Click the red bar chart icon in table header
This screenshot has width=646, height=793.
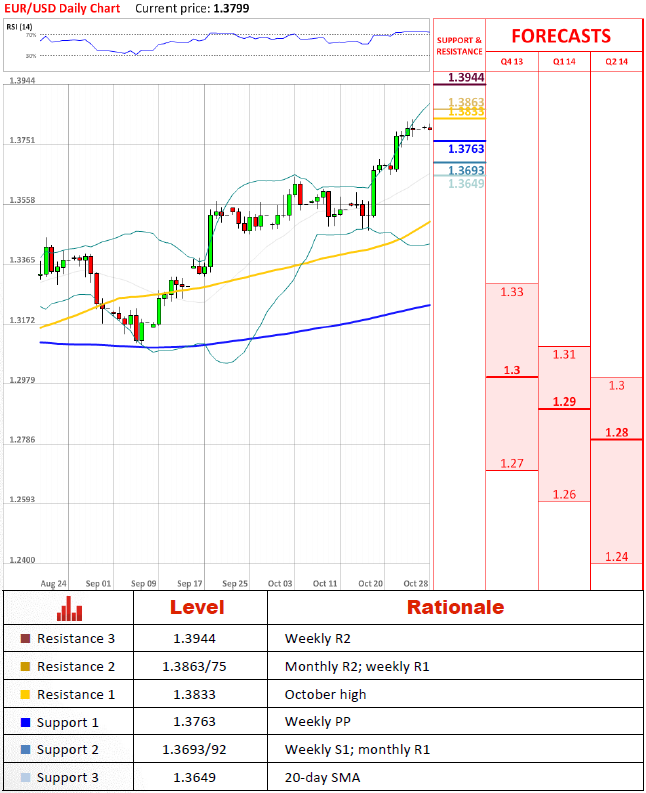pos(69,608)
